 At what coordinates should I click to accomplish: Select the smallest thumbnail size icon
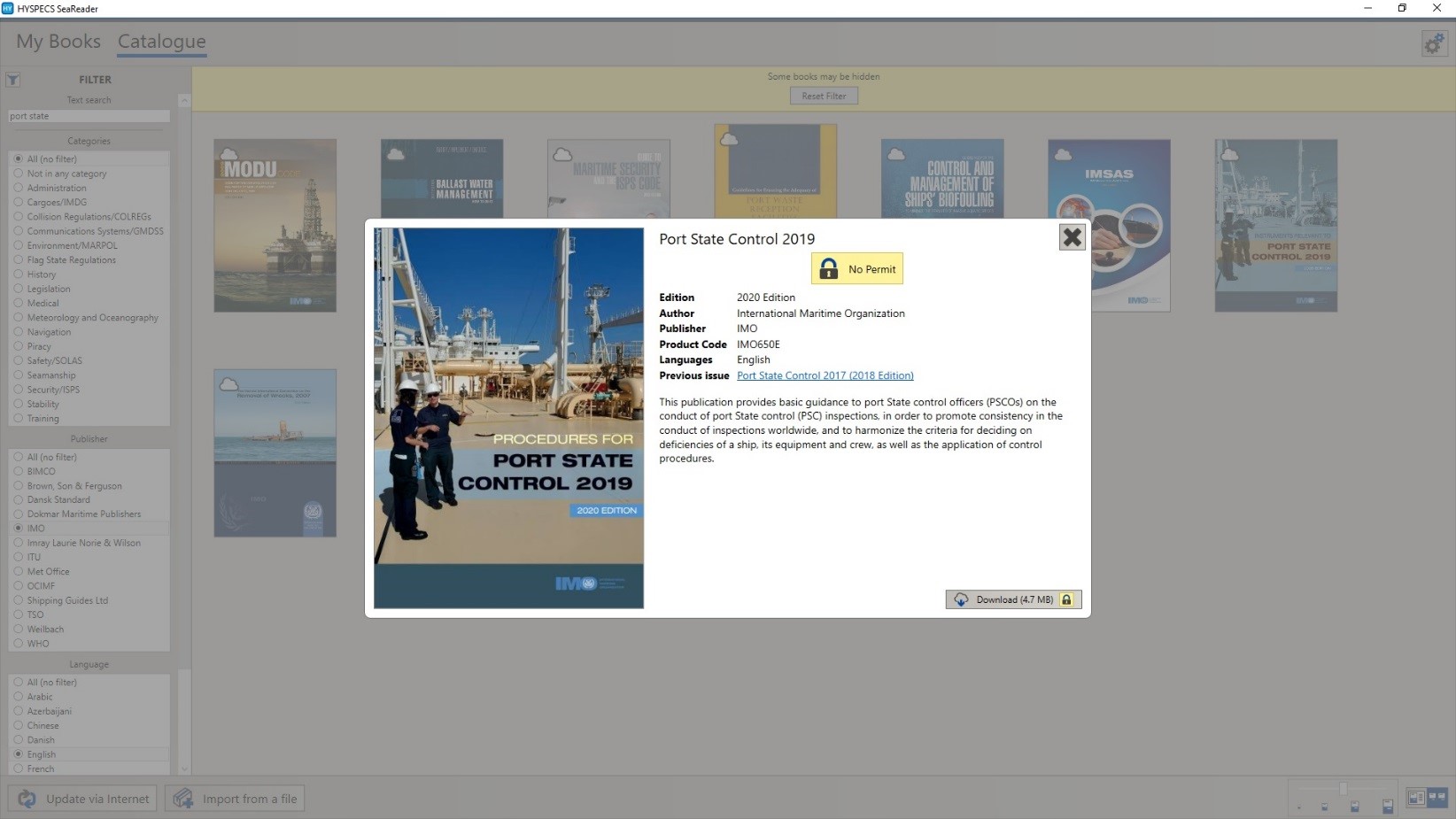point(1299,807)
